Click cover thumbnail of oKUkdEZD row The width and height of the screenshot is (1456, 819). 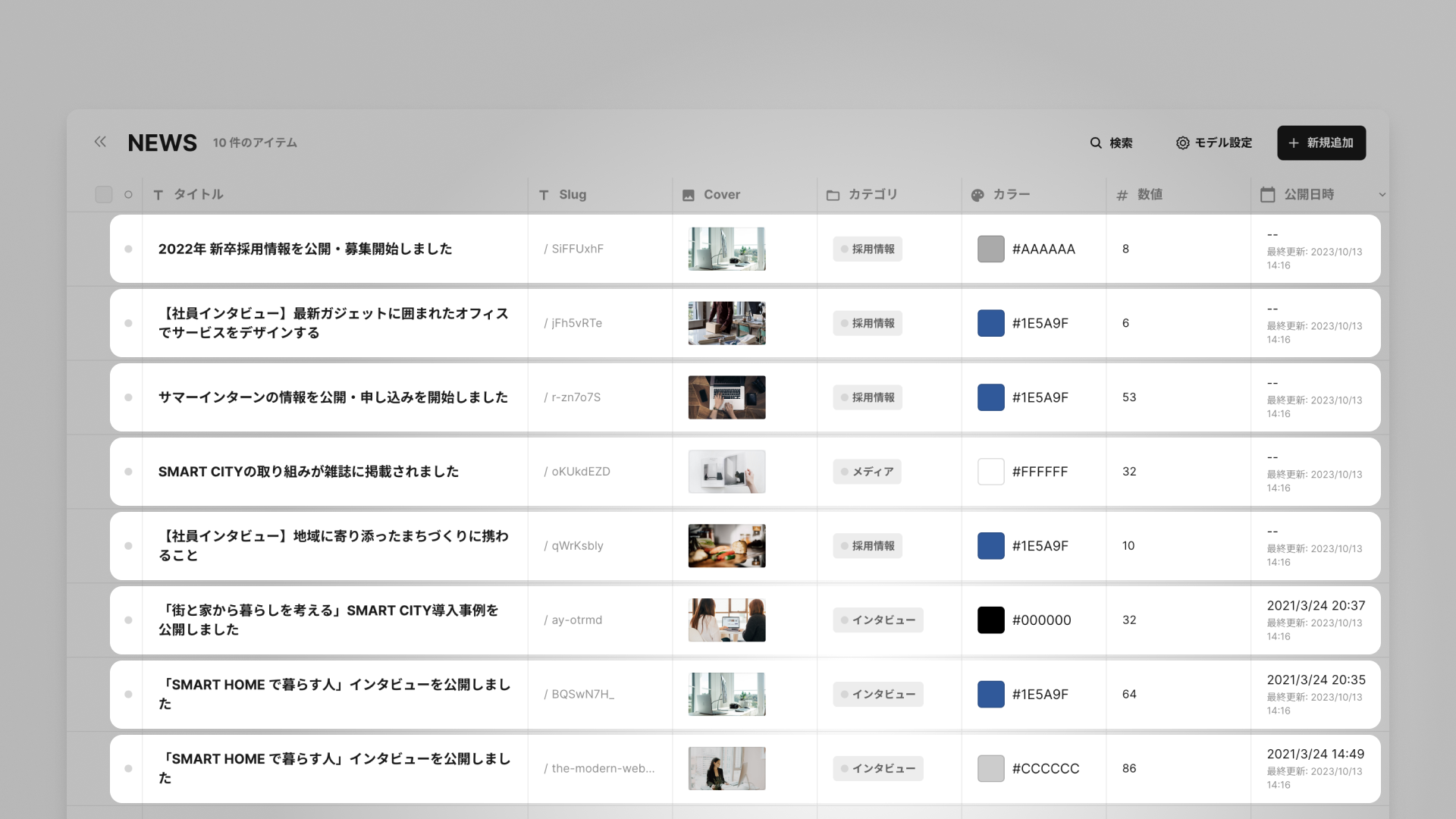pos(726,472)
